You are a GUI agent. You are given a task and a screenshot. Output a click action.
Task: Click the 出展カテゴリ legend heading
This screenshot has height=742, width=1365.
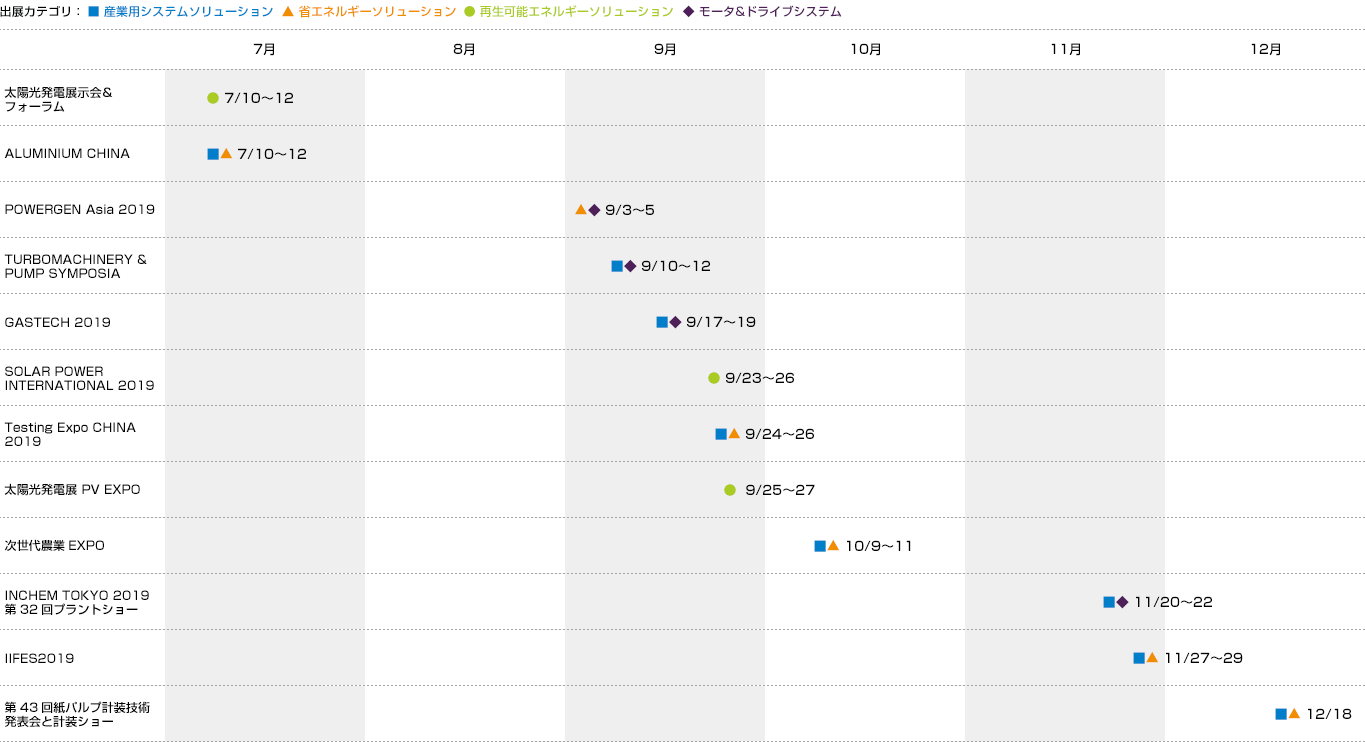click(41, 12)
